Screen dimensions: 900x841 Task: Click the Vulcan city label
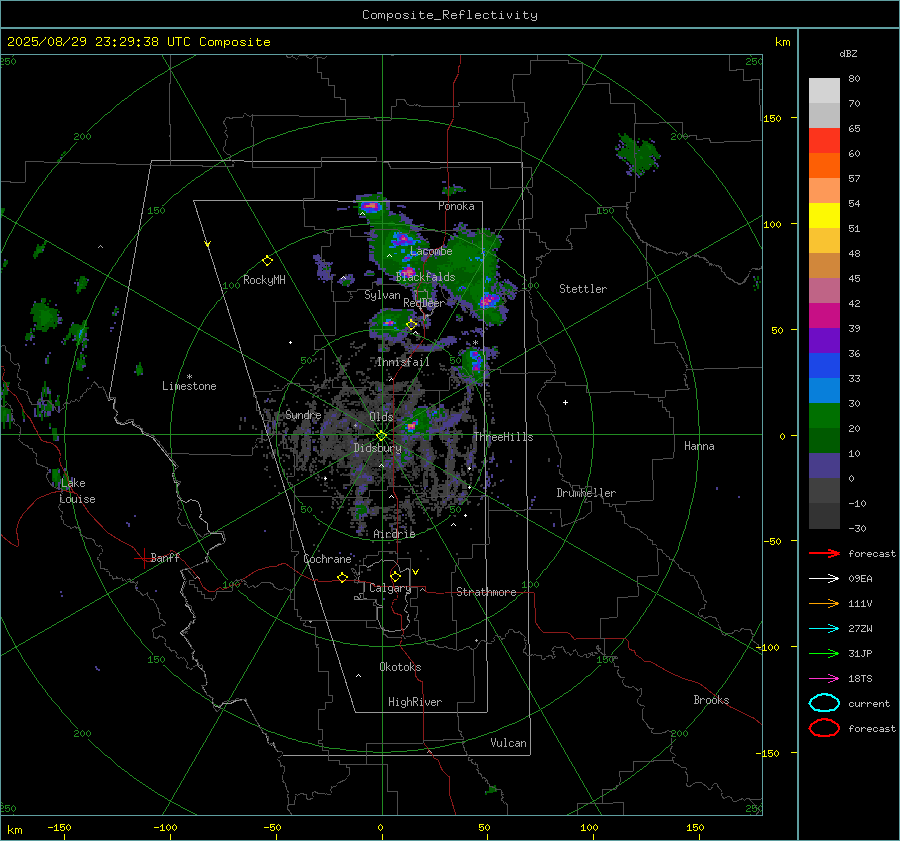click(508, 743)
